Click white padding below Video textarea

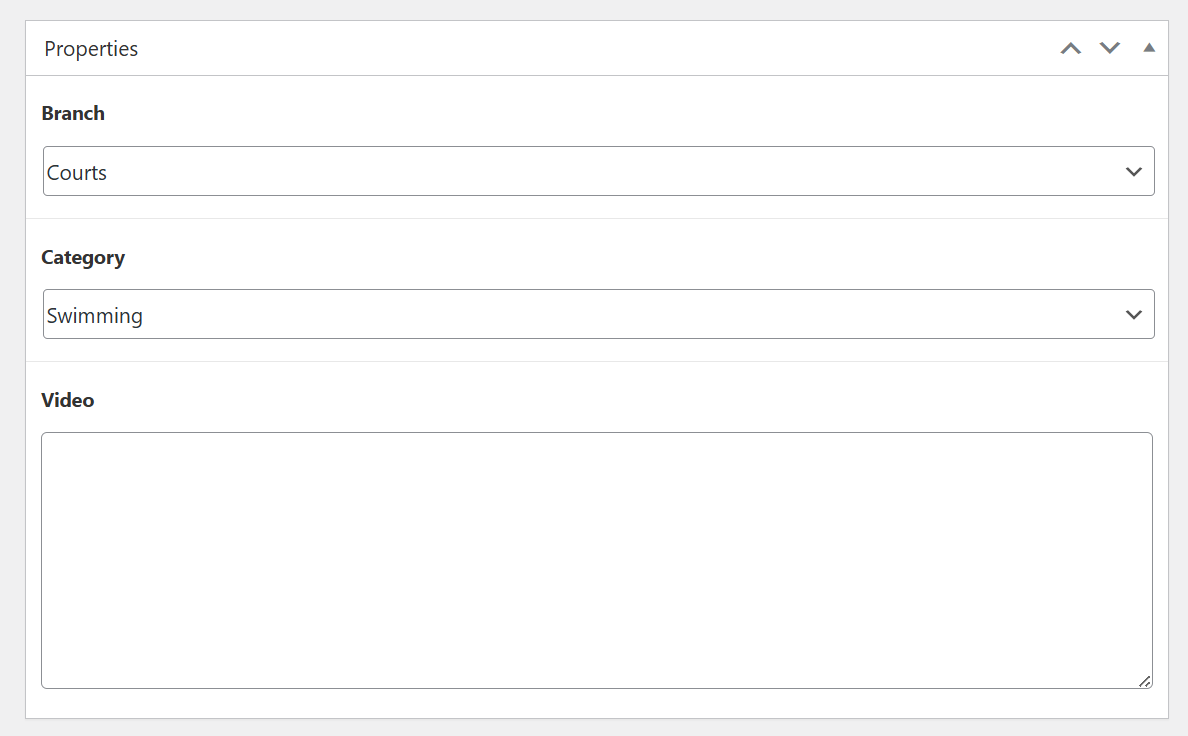pyautogui.click(x=596, y=704)
